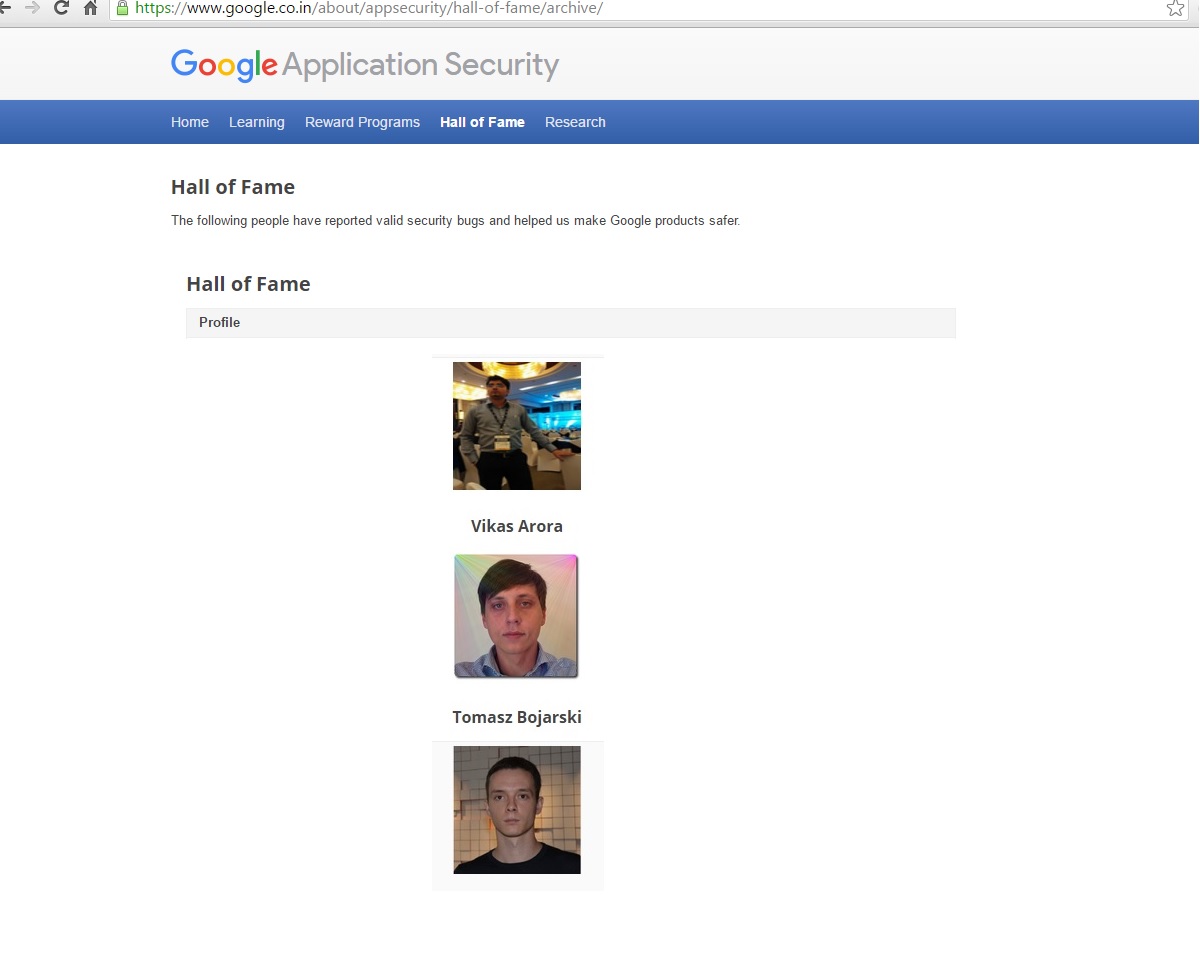This screenshot has height=970, width=1200.
Task: Click the Application Security title text
Action: (x=421, y=66)
